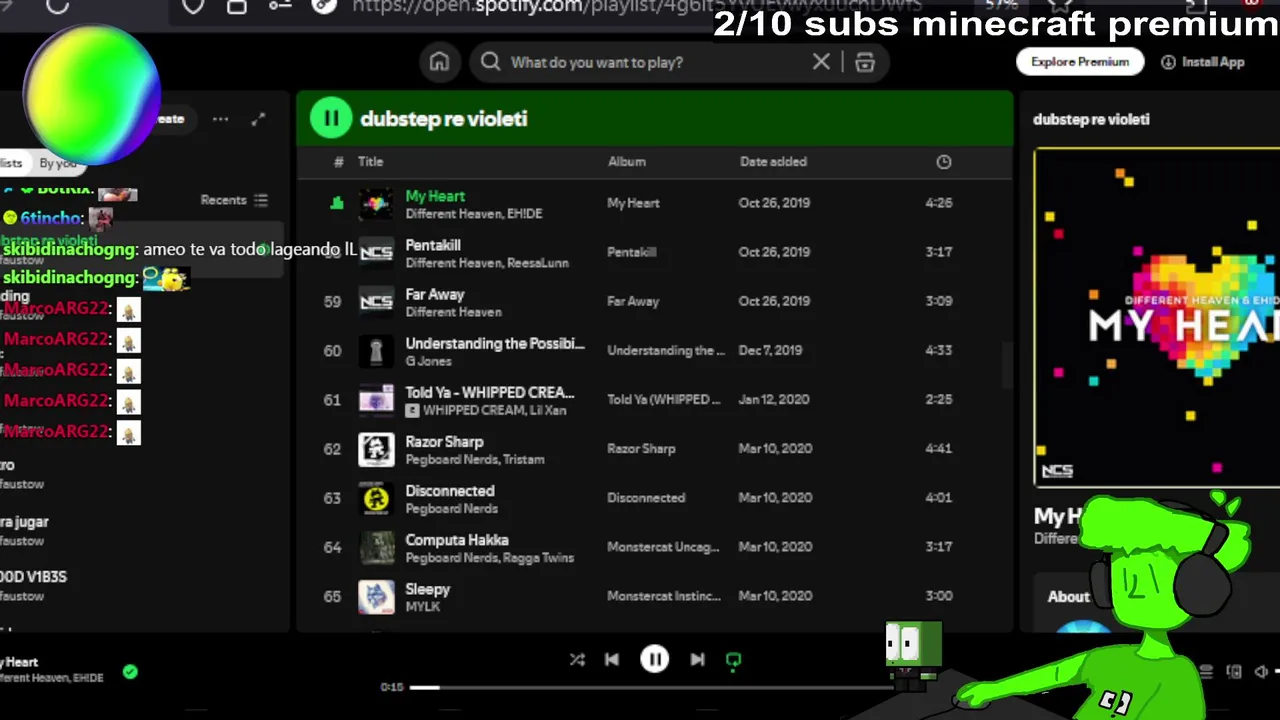The width and height of the screenshot is (1280, 720).
Task: Click the Date added column header
Action: (x=773, y=162)
